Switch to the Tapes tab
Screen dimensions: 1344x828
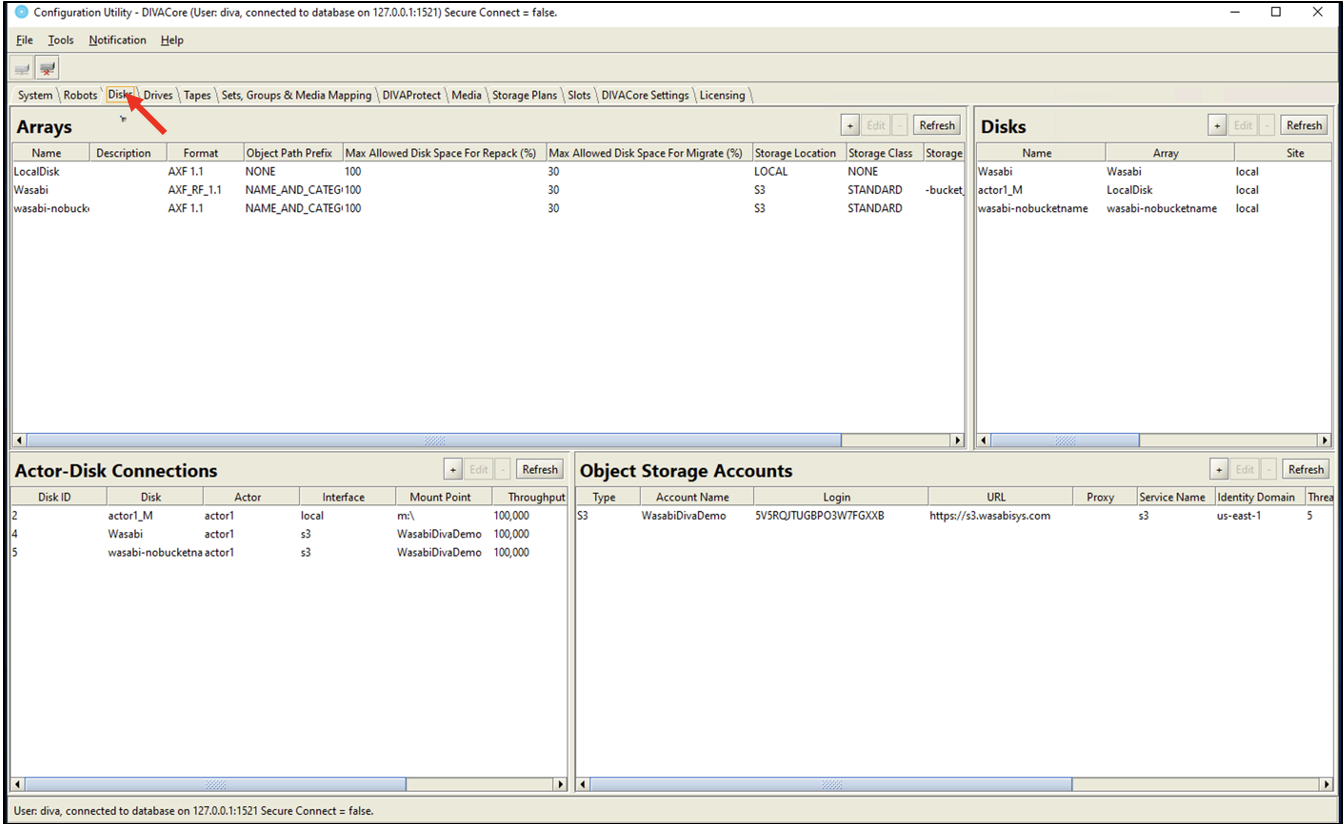coord(197,95)
